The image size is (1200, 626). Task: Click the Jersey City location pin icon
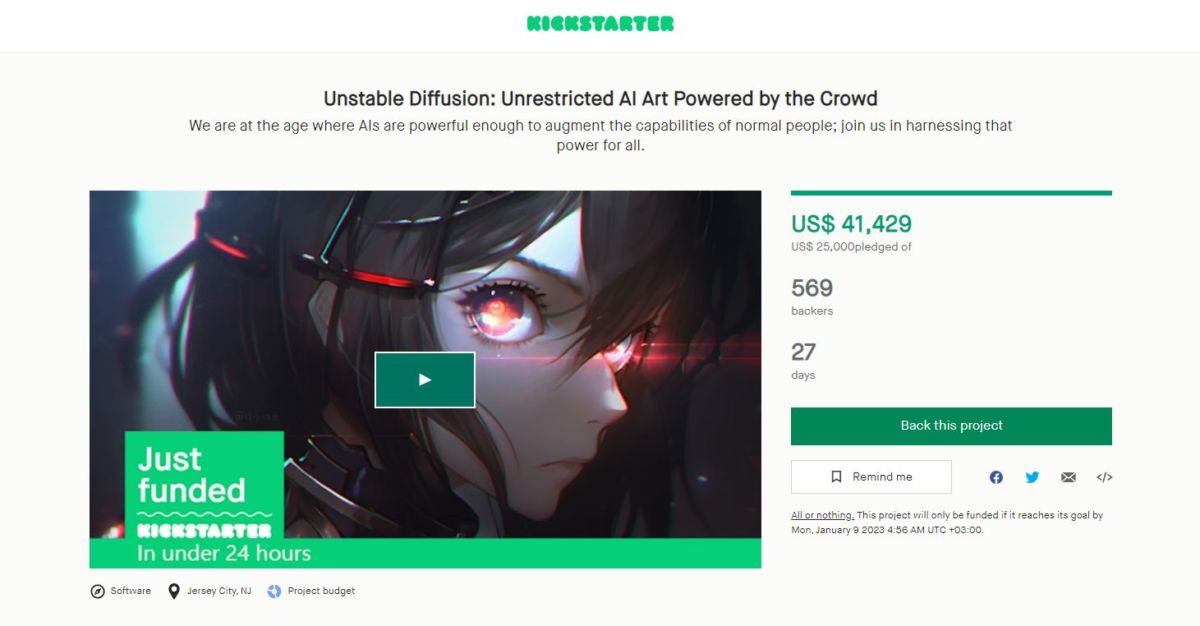[x=174, y=591]
